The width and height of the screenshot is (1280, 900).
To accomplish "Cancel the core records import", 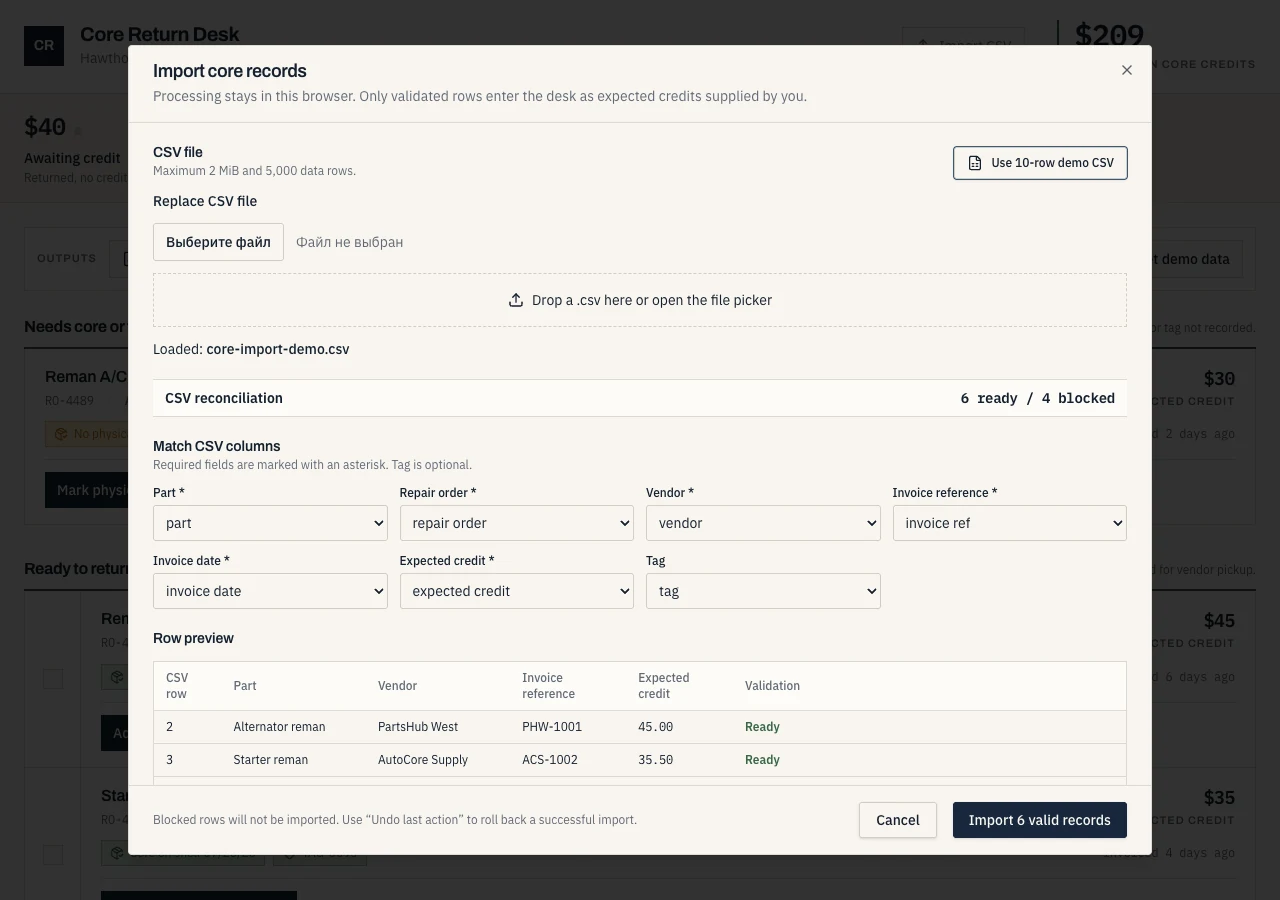I will click(898, 820).
